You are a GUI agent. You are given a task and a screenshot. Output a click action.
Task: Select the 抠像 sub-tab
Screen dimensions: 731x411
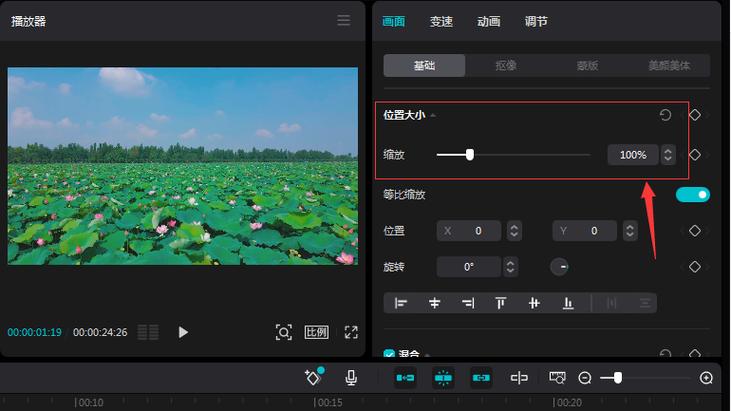click(x=506, y=66)
